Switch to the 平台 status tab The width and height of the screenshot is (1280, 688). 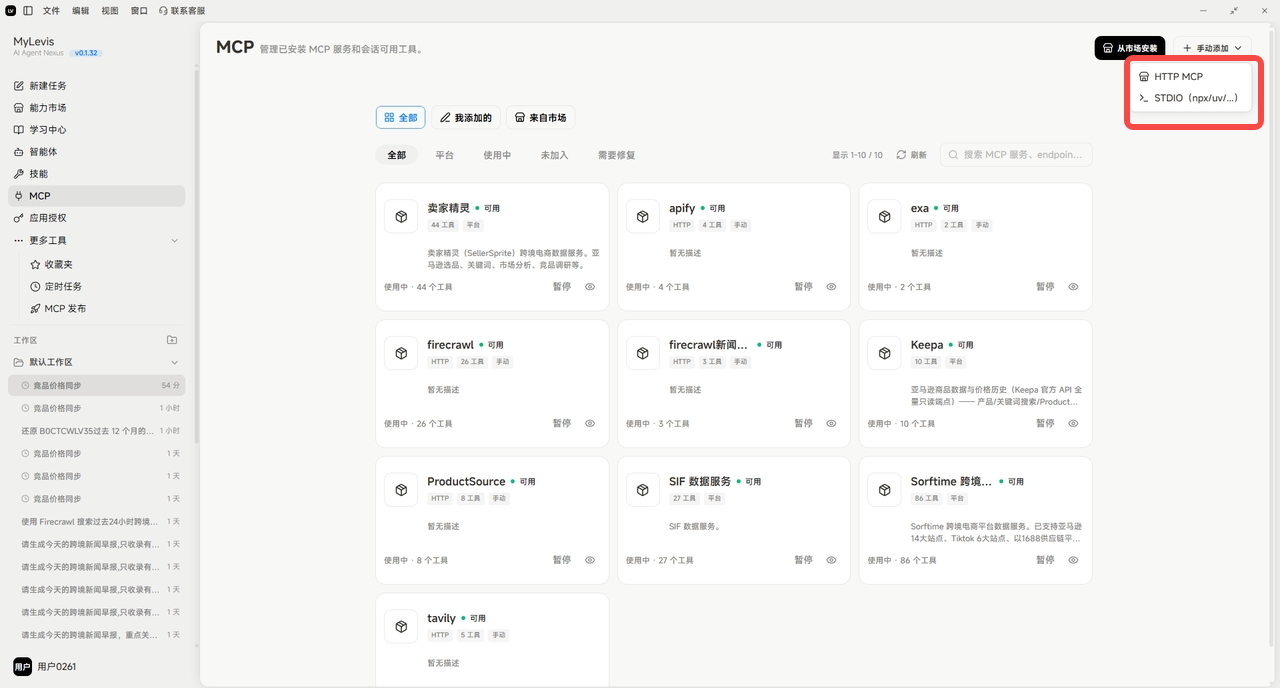click(445, 155)
